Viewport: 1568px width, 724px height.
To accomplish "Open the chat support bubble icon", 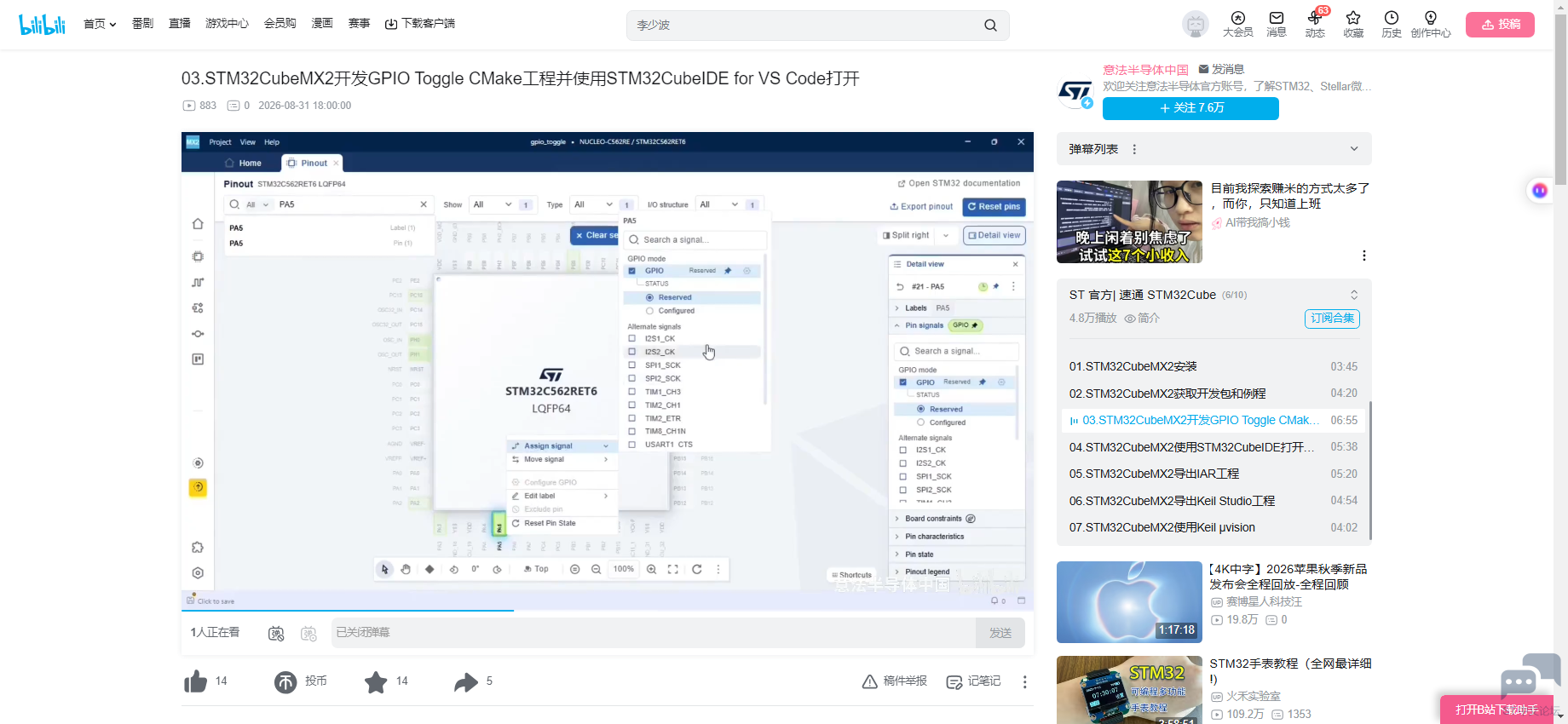I will click(x=1530, y=675).
